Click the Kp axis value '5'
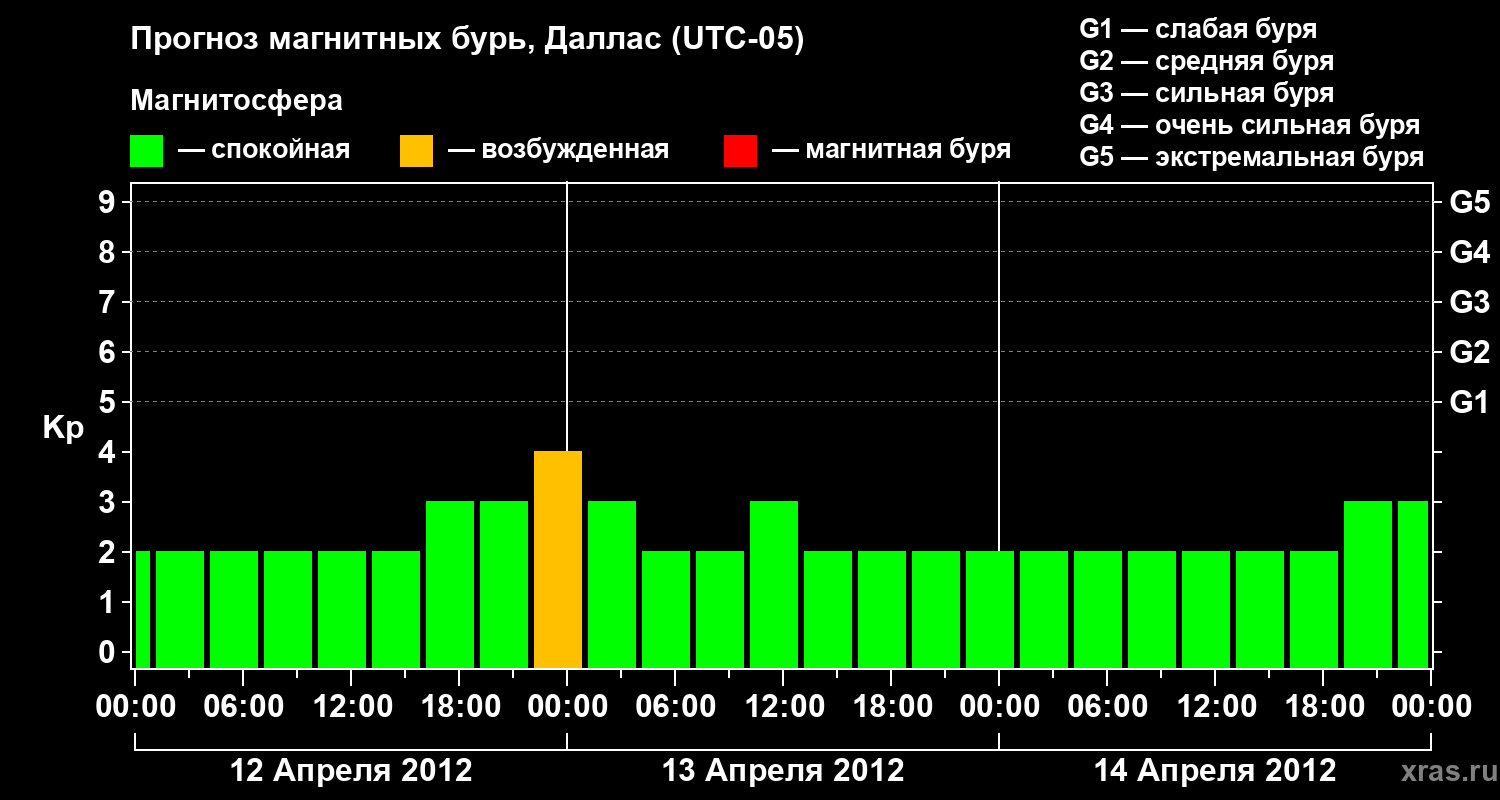The height and width of the screenshot is (800, 1500). (109, 402)
